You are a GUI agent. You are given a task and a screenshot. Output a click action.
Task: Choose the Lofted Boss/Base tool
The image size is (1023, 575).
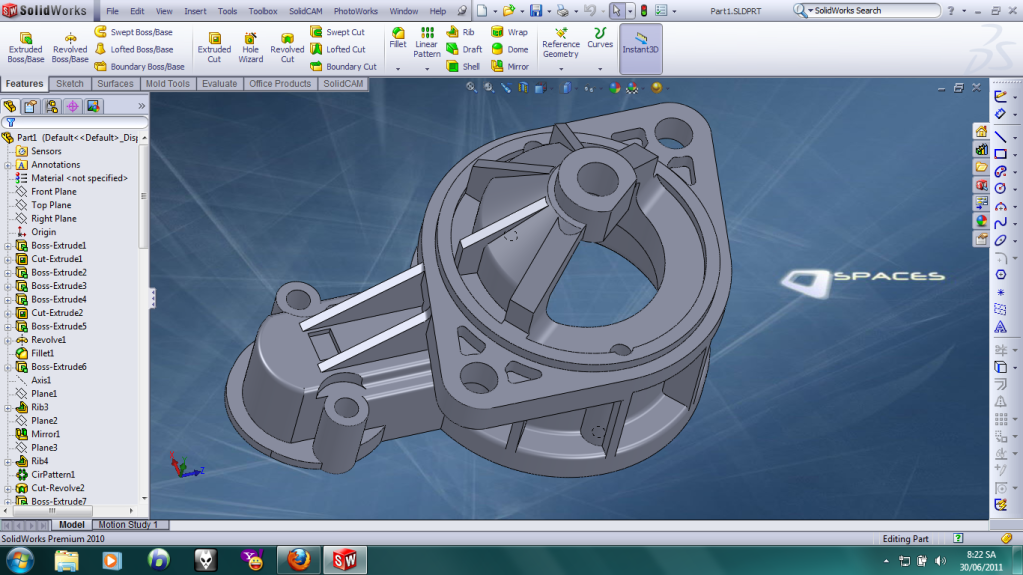(x=134, y=49)
